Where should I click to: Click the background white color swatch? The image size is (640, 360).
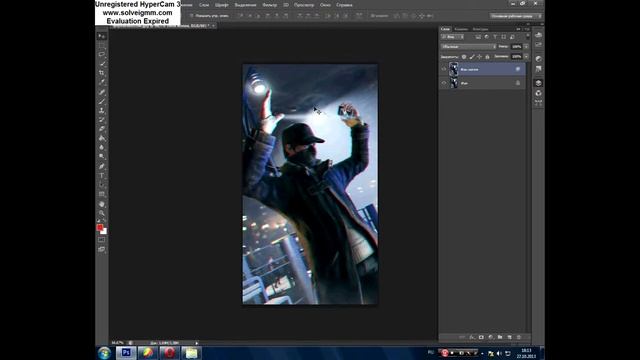tap(104, 231)
